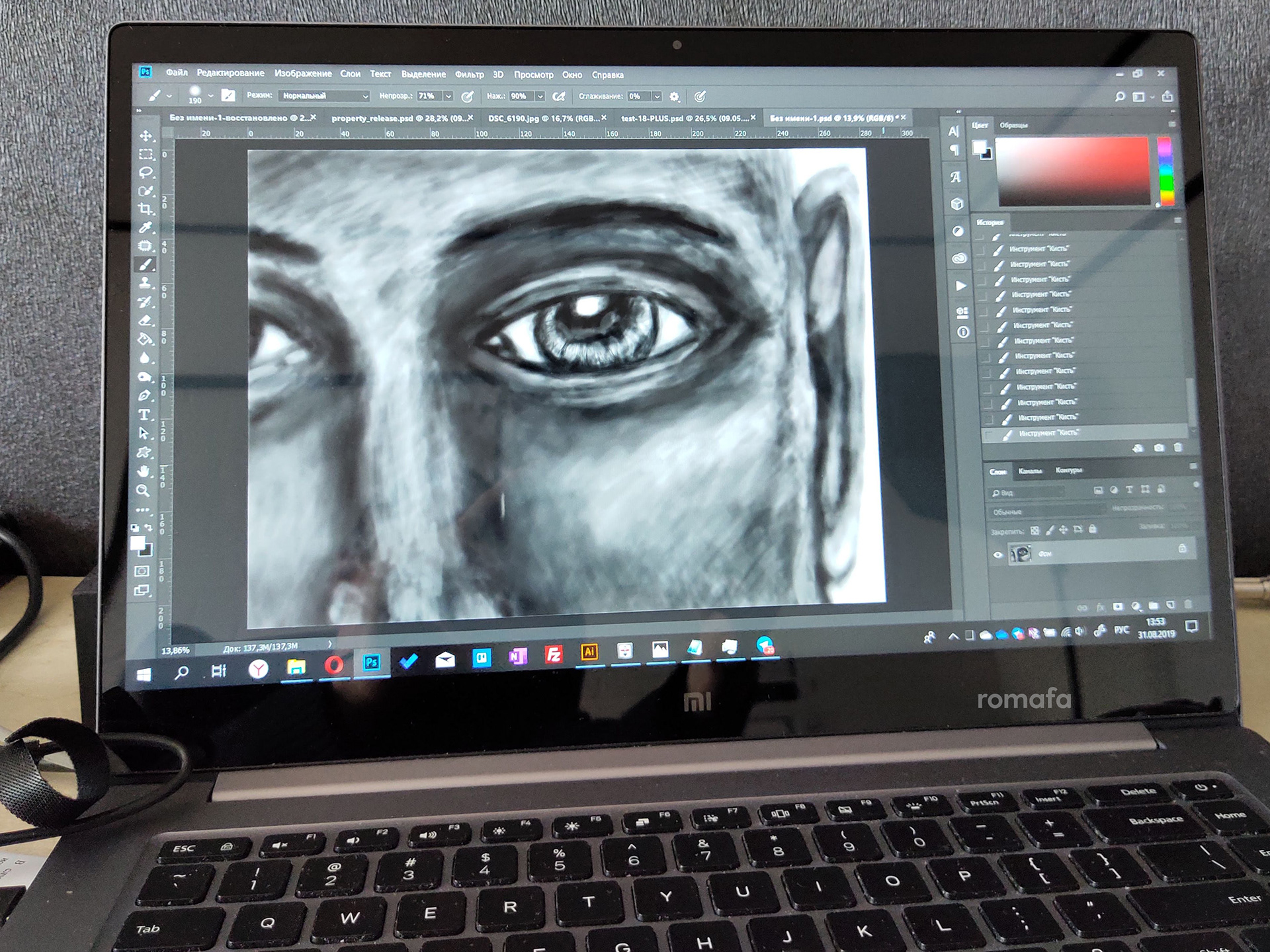Screen dimensions: 1270x952
Task: Click the hue slider in Color panel
Action: coord(1165,172)
